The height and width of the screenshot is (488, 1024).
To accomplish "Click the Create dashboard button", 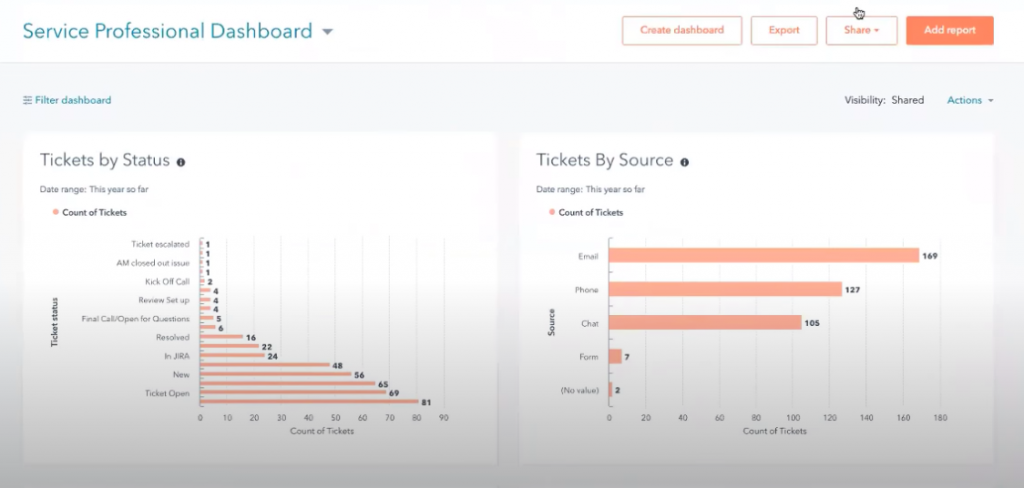I will (x=681, y=30).
